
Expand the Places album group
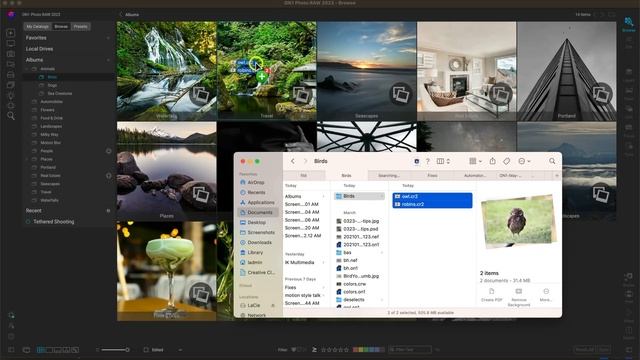[x=27, y=159]
